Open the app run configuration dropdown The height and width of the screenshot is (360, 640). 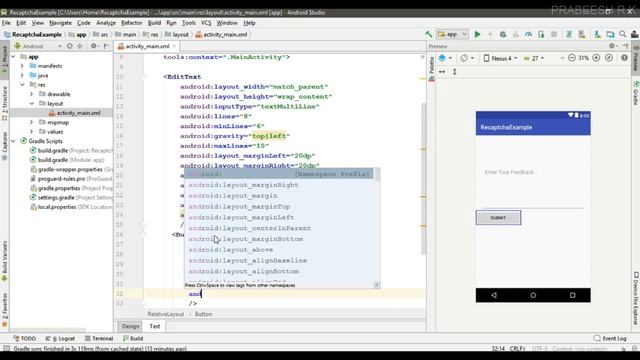coord(452,35)
